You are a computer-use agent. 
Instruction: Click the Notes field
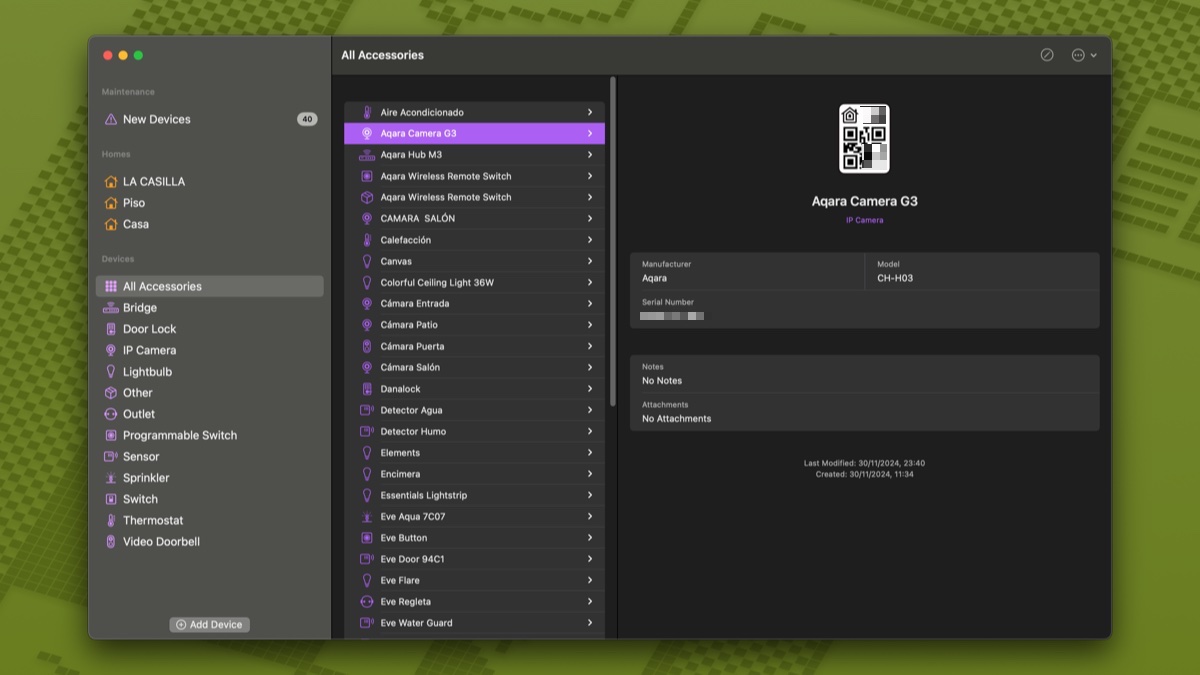click(864, 374)
